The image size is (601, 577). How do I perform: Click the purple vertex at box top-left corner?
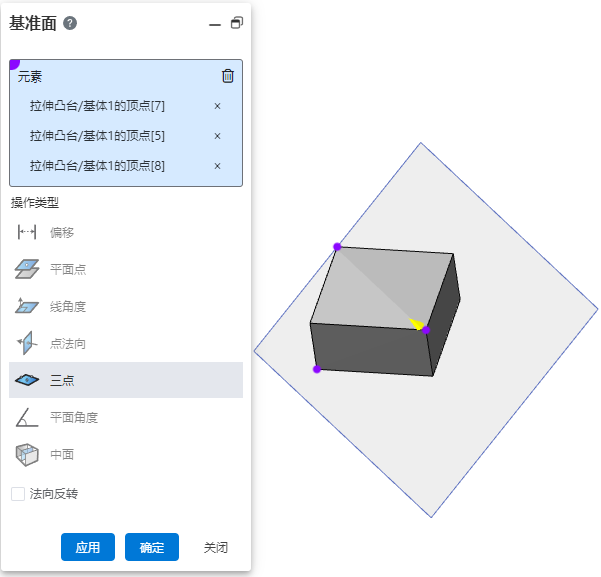(x=337, y=247)
